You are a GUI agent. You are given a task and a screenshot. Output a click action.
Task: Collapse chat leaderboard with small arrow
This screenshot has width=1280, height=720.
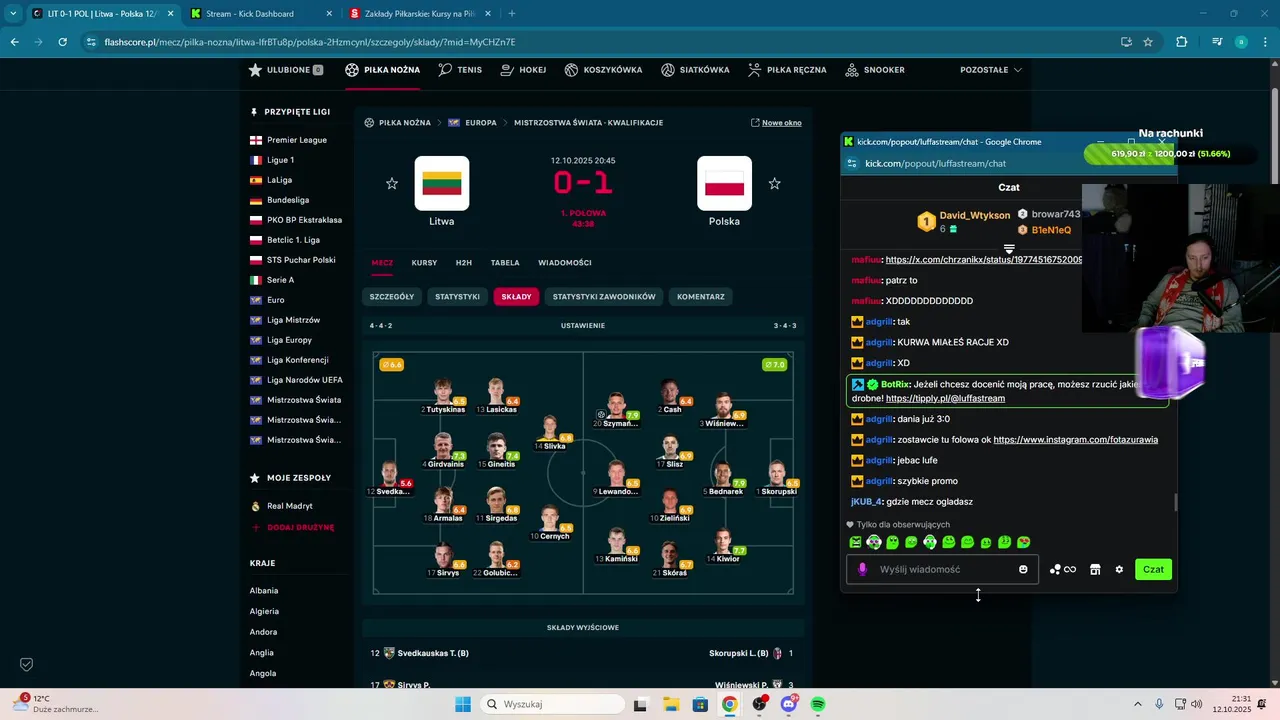click(1009, 249)
